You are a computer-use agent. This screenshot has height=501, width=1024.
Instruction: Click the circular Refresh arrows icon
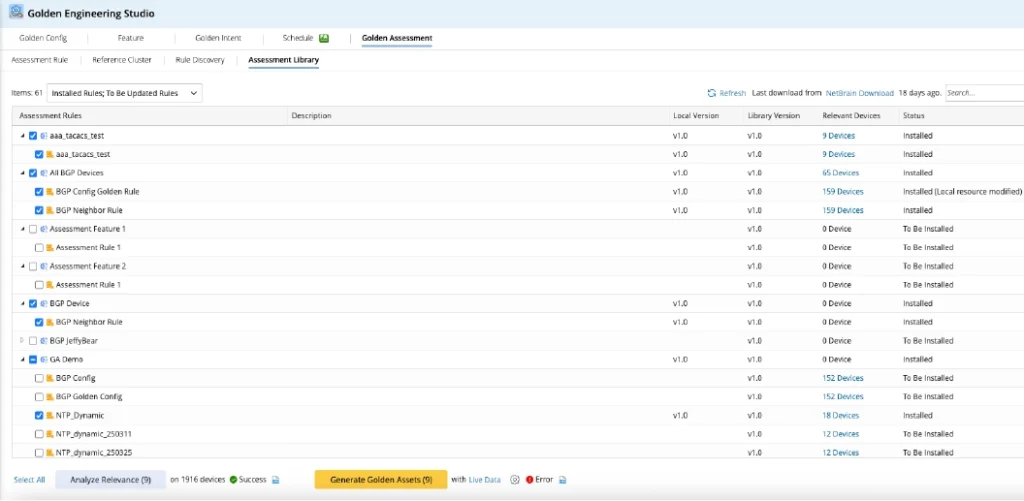coord(712,93)
